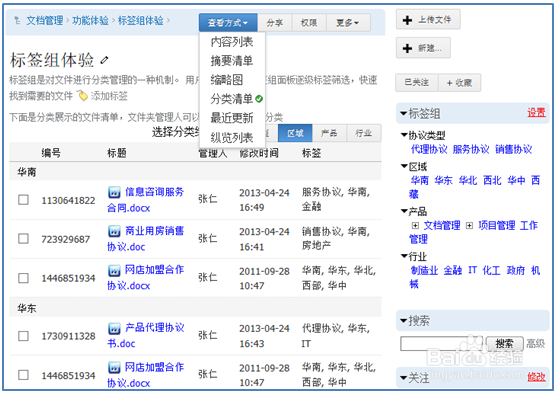This screenshot has height=394, width=556.
Task: Switch to the 产品 category tab
Action: (329, 133)
